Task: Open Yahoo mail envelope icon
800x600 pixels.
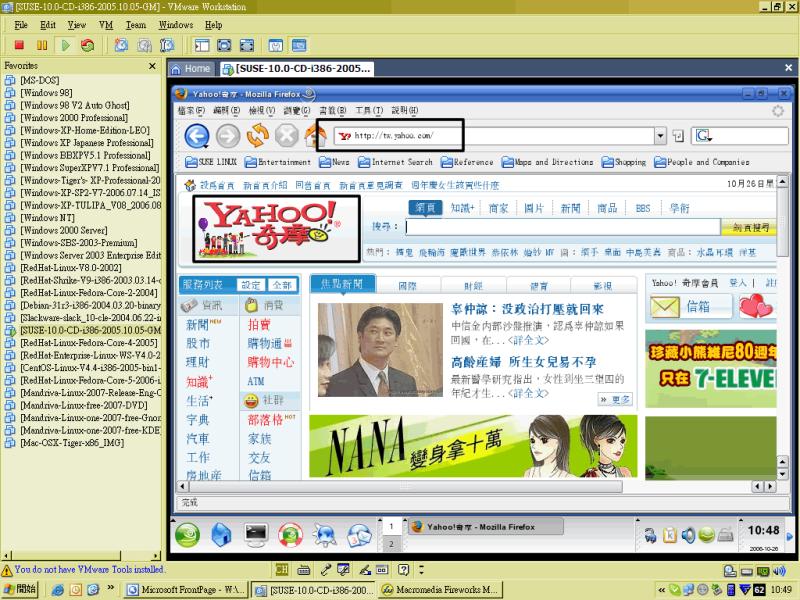Action: coord(665,307)
